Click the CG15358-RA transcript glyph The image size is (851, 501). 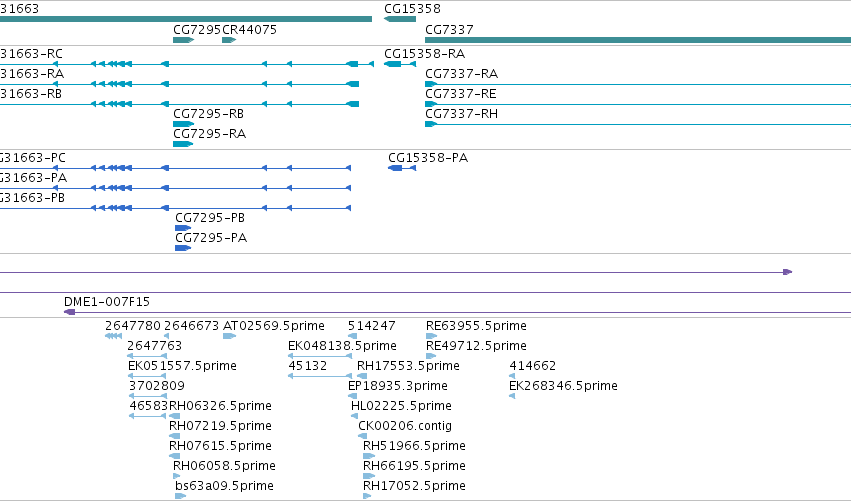(400, 64)
